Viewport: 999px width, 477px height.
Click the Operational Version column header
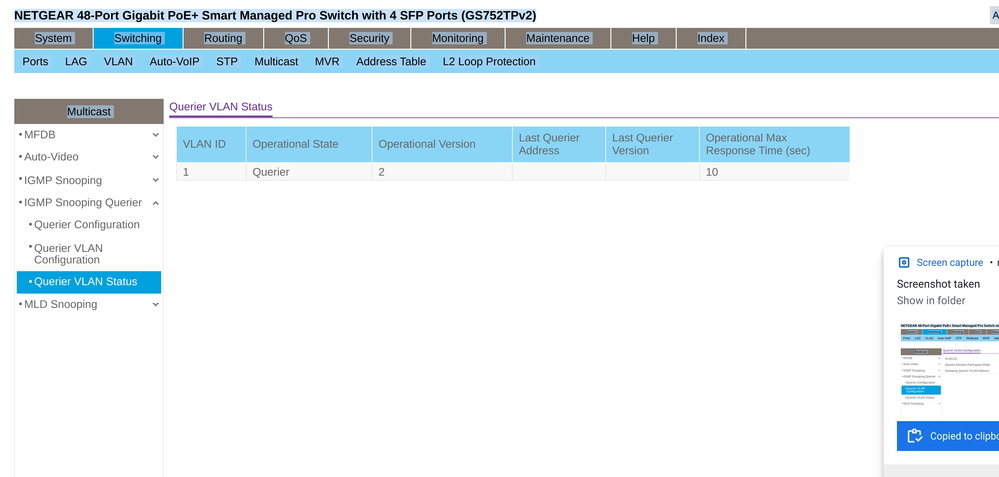(442, 145)
